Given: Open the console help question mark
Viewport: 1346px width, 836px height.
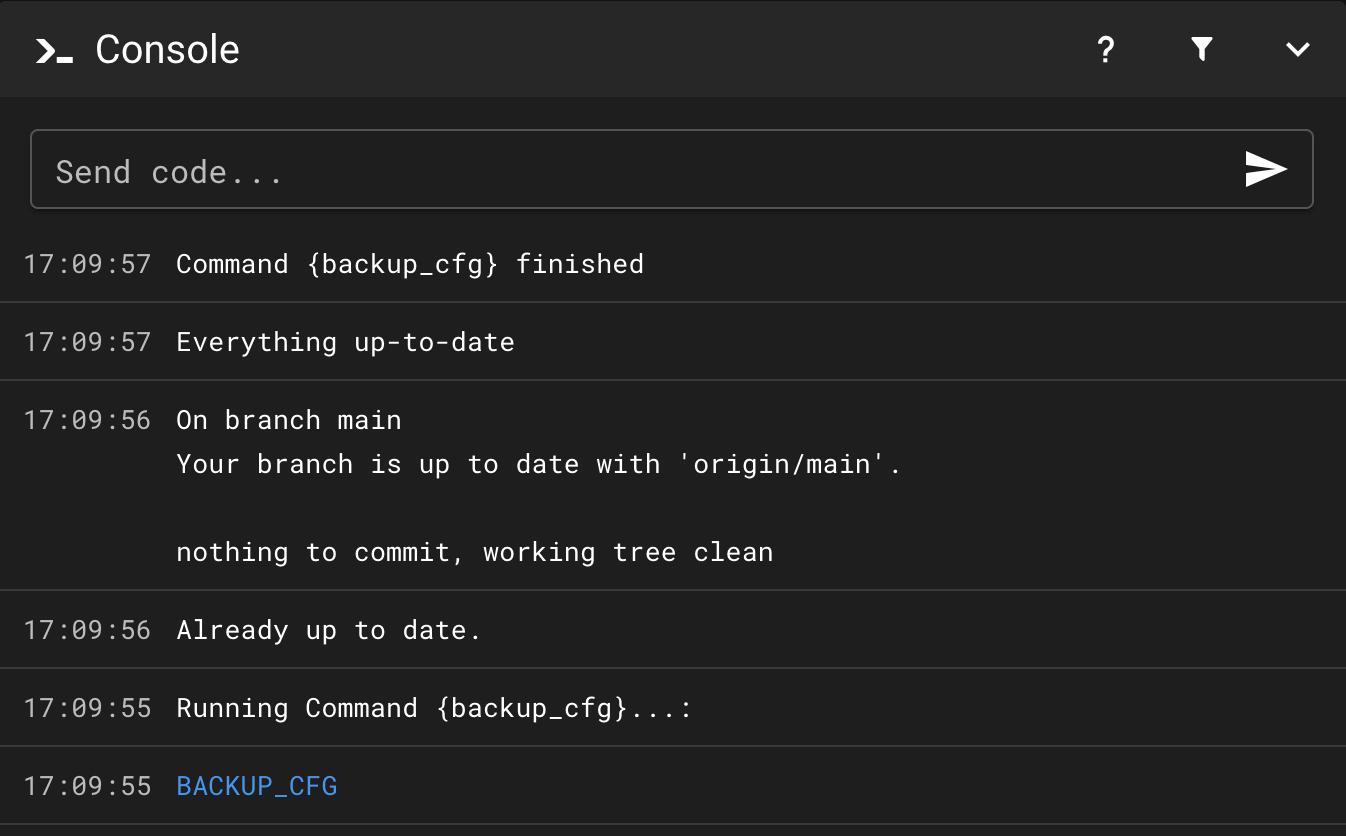Looking at the screenshot, I should 1105,50.
